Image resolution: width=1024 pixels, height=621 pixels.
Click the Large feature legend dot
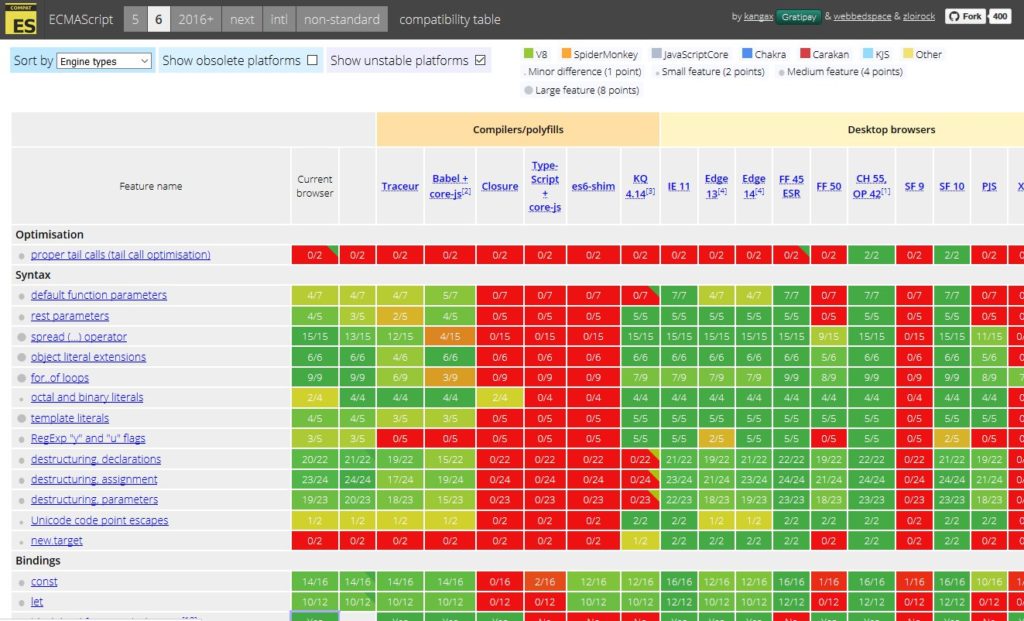[x=528, y=90]
